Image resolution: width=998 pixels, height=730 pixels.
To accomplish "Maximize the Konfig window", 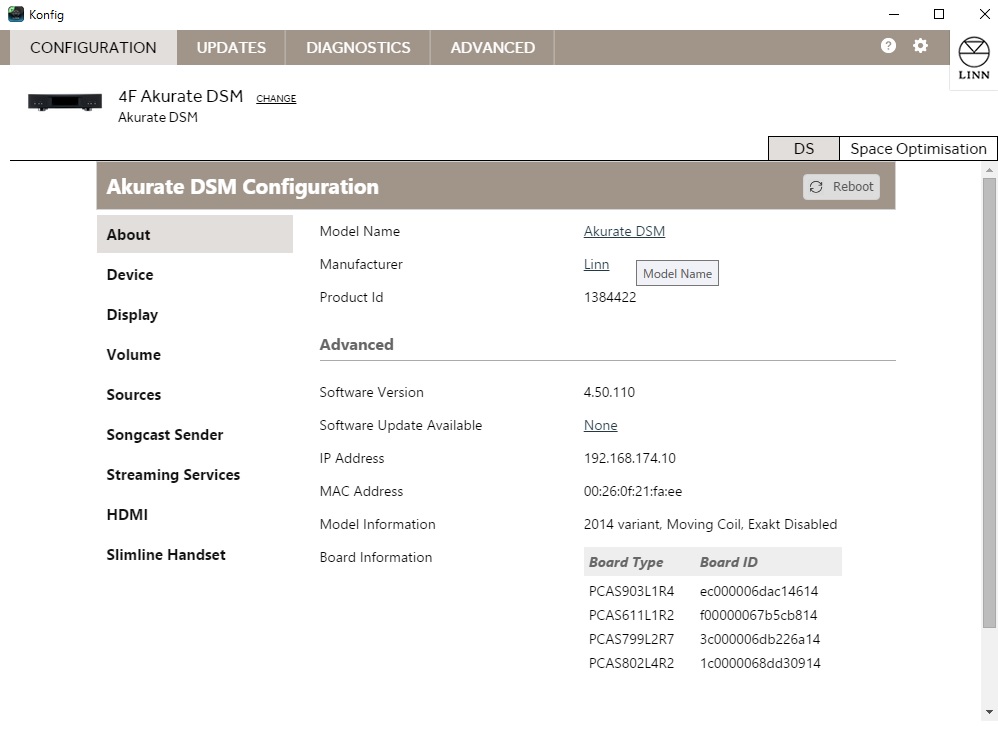I will click(x=939, y=14).
